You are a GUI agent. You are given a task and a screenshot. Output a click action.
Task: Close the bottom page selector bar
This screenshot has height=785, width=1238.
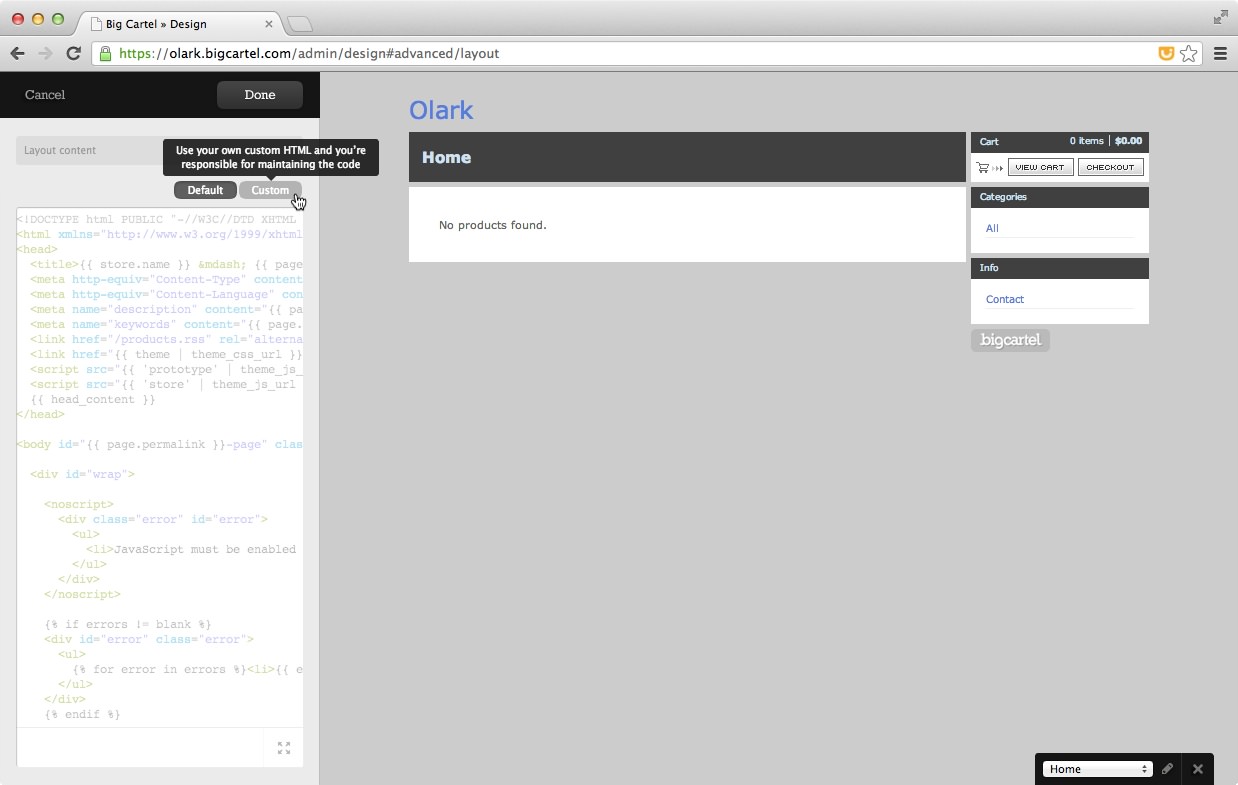click(1197, 769)
